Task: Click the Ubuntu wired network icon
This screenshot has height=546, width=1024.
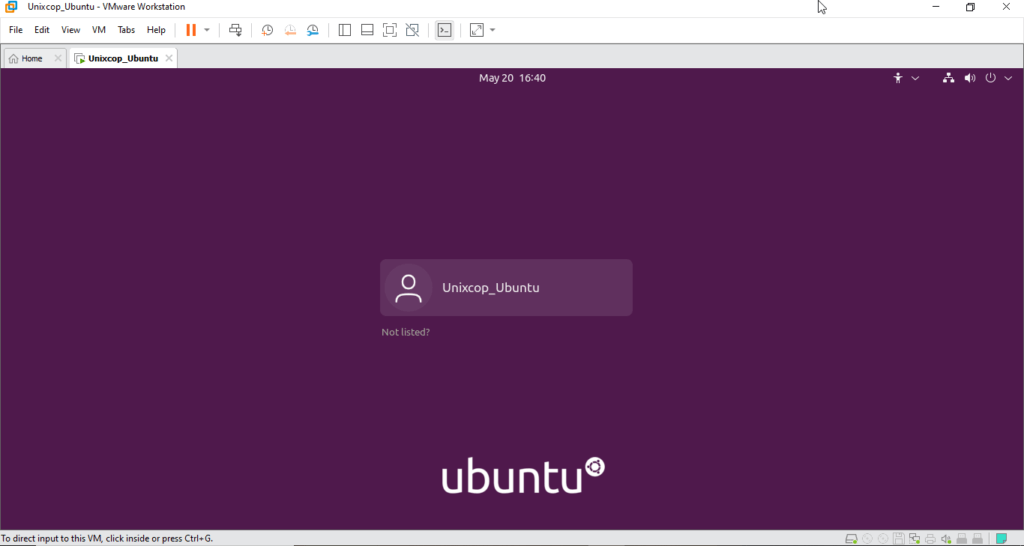Action: click(948, 78)
